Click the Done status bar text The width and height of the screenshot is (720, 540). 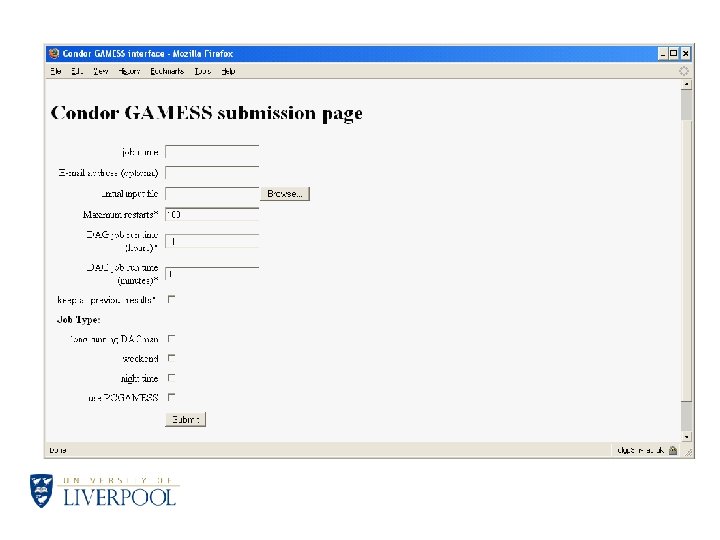(58, 450)
